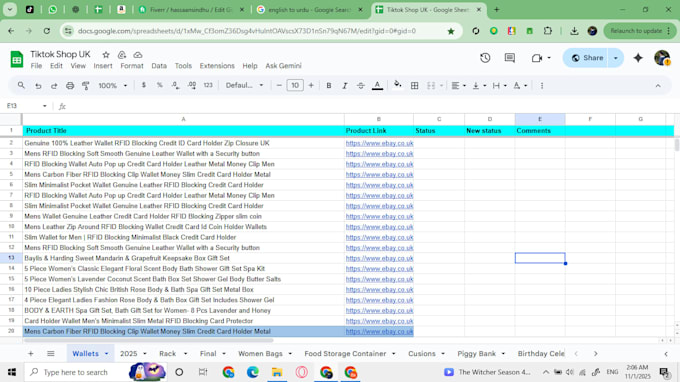
Task: Click the move document icon
Action: tap(122, 55)
